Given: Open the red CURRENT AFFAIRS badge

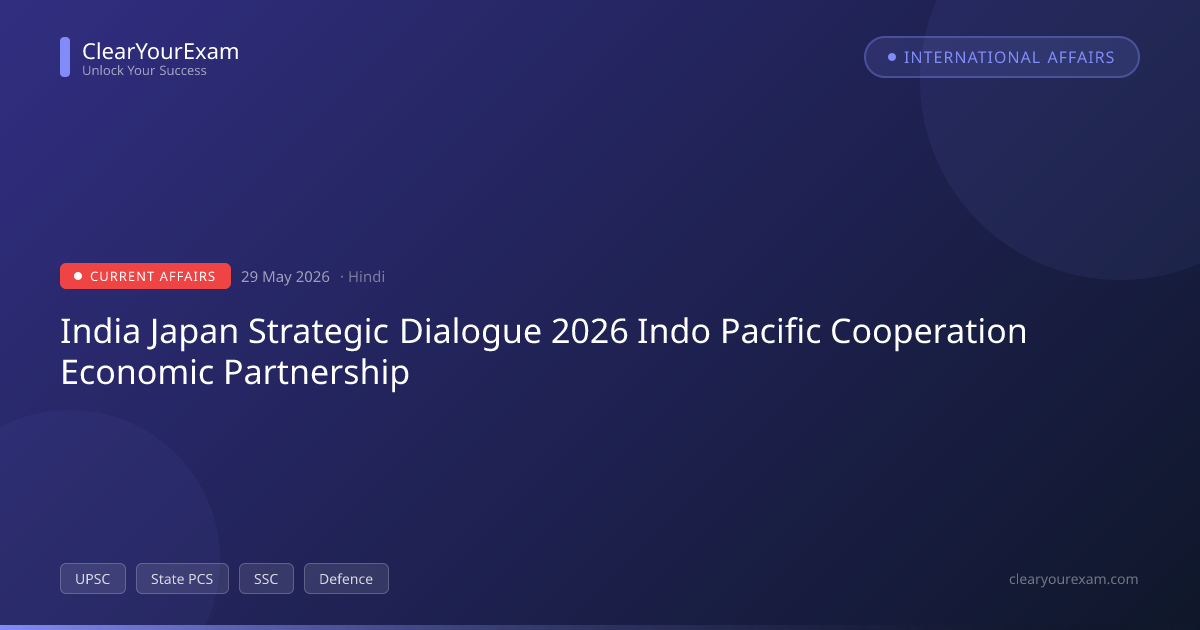Looking at the screenshot, I should [145, 276].
